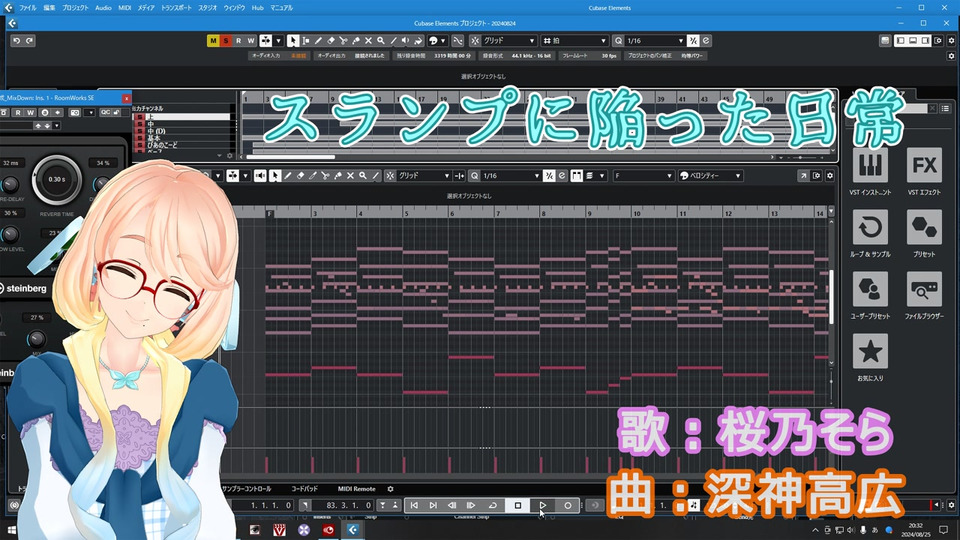Screen dimensions: 960x540
Task: Select the Mute X tool in main toolbar
Action: (x=368, y=40)
